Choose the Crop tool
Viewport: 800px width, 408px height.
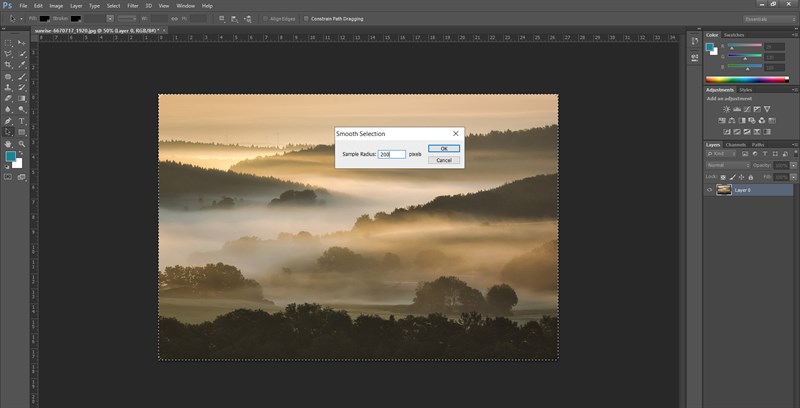point(9,65)
